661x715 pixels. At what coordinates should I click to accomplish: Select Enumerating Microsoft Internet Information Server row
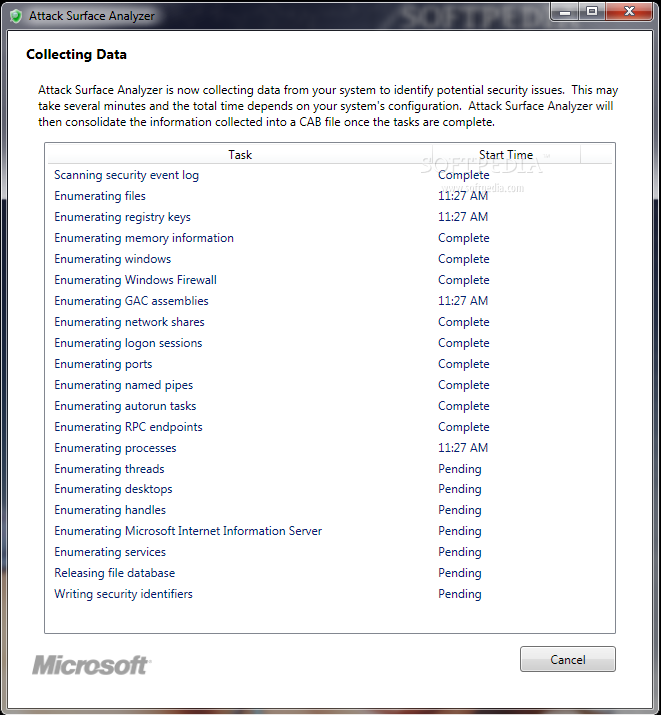tap(330, 531)
